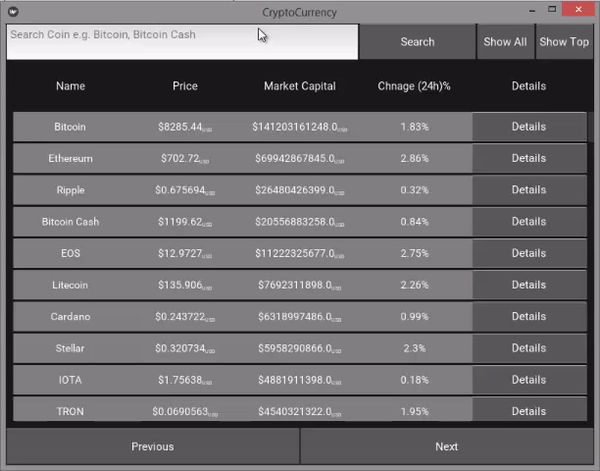Open Details for EOS
Screen dimensions: 600x471
coord(529,253)
